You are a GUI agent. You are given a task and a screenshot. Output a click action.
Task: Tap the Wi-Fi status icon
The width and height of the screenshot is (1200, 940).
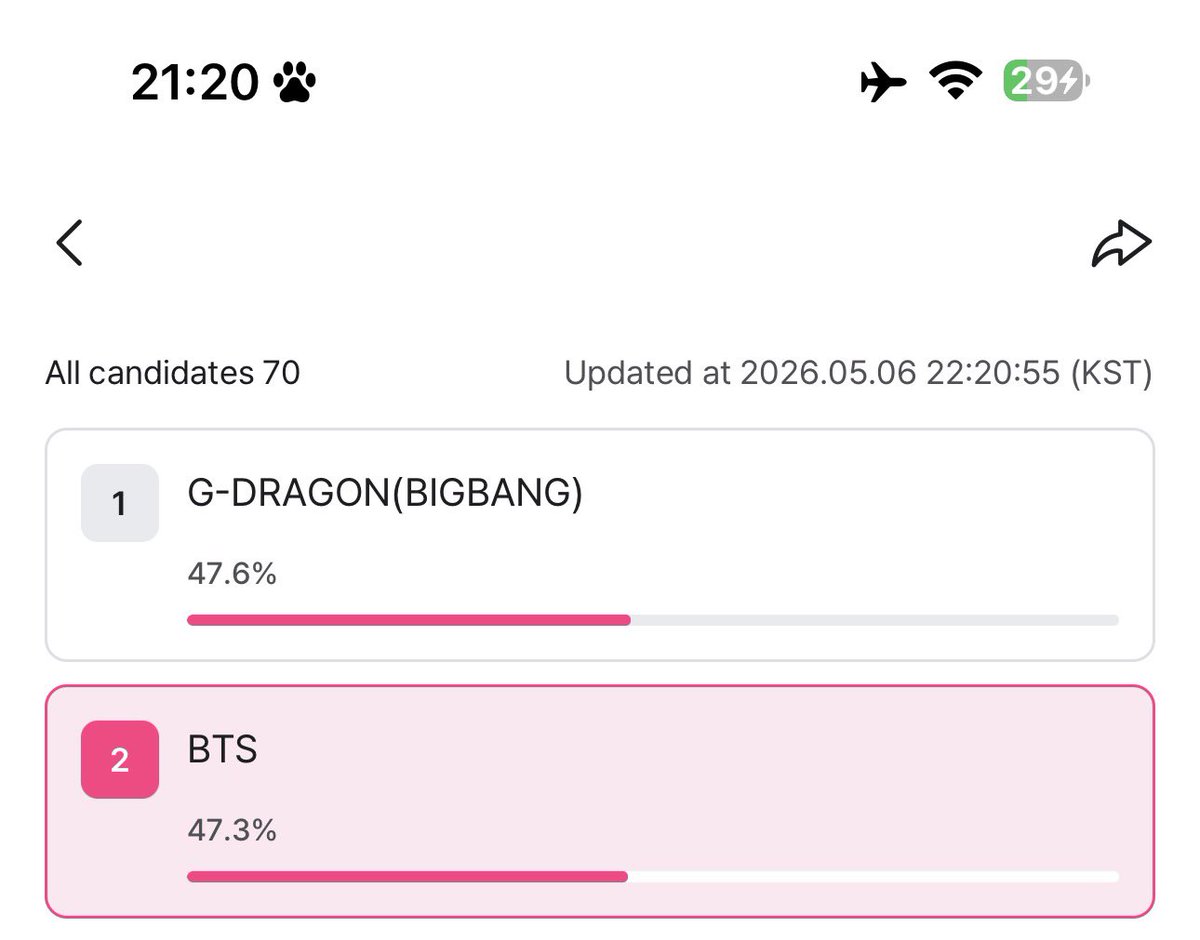pos(956,82)
